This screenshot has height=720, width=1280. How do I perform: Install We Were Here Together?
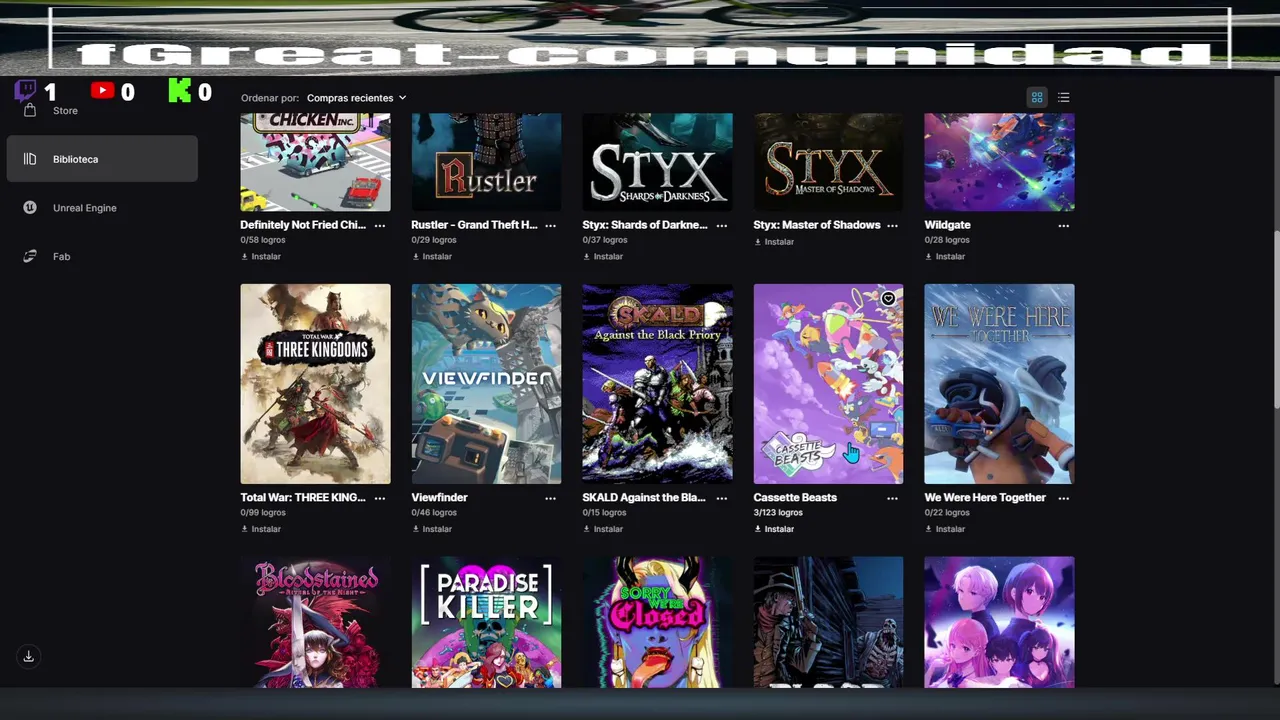tap(945, 529)
